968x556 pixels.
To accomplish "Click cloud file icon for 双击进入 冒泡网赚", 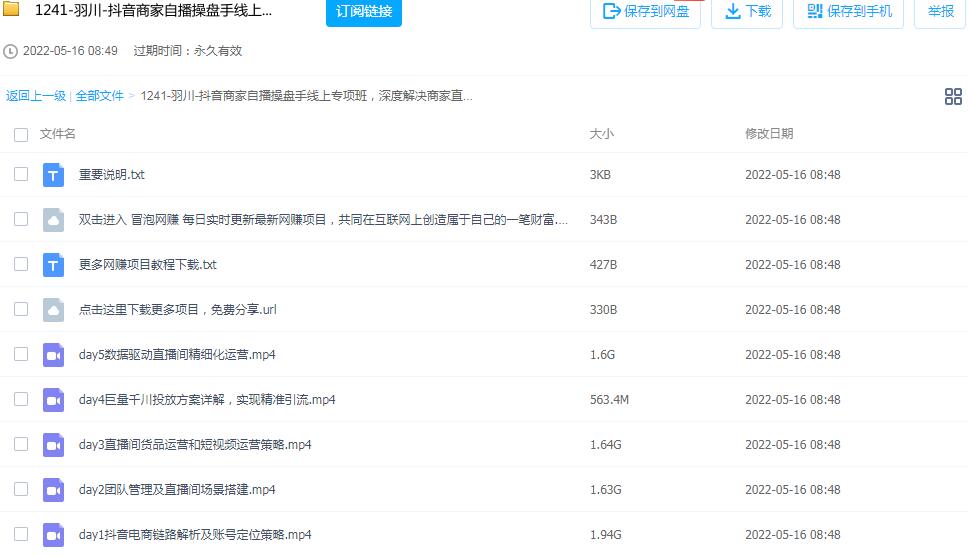I will pyautogui.click(x=53, y=220).
